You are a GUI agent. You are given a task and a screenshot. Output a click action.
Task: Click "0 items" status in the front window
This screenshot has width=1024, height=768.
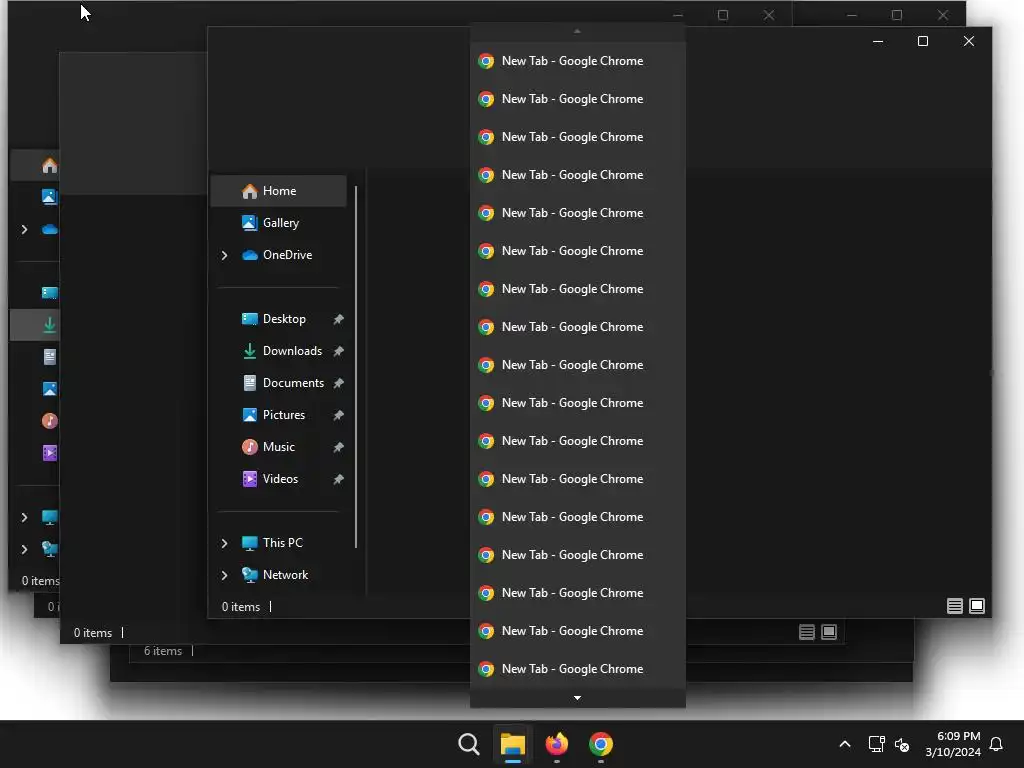[241, 607]
